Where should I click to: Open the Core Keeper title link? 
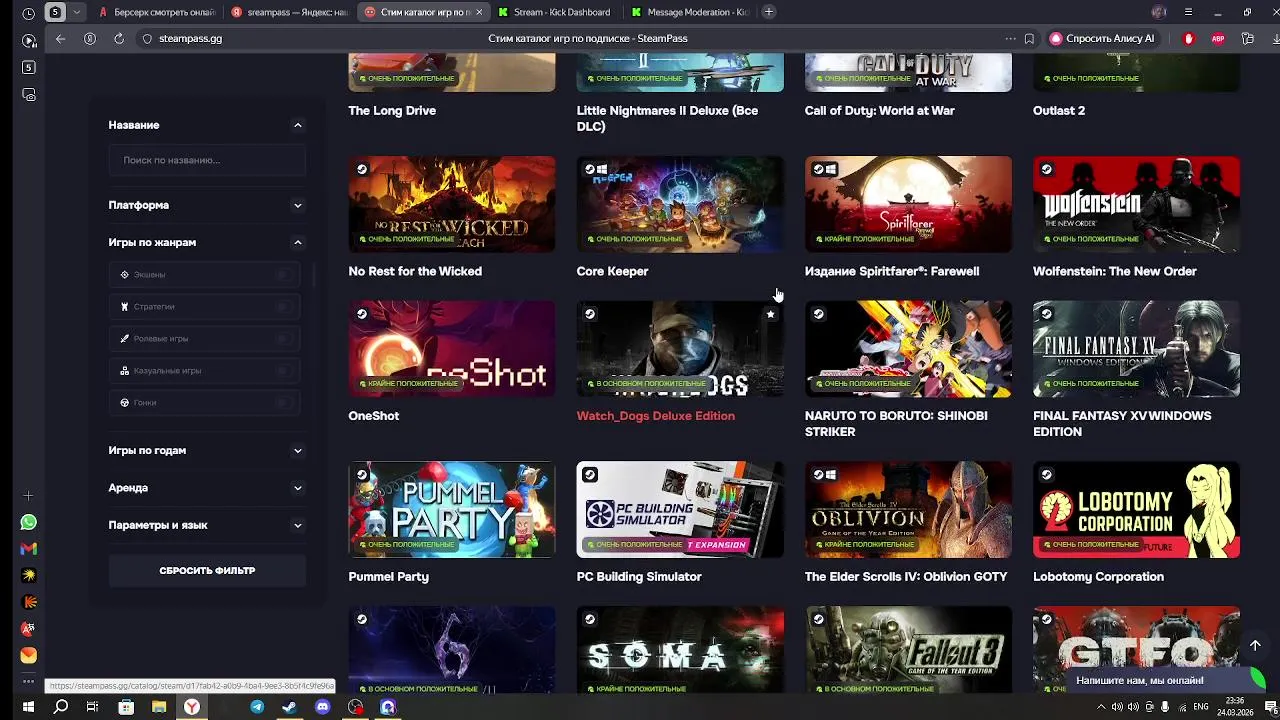(x=612, y=271)
